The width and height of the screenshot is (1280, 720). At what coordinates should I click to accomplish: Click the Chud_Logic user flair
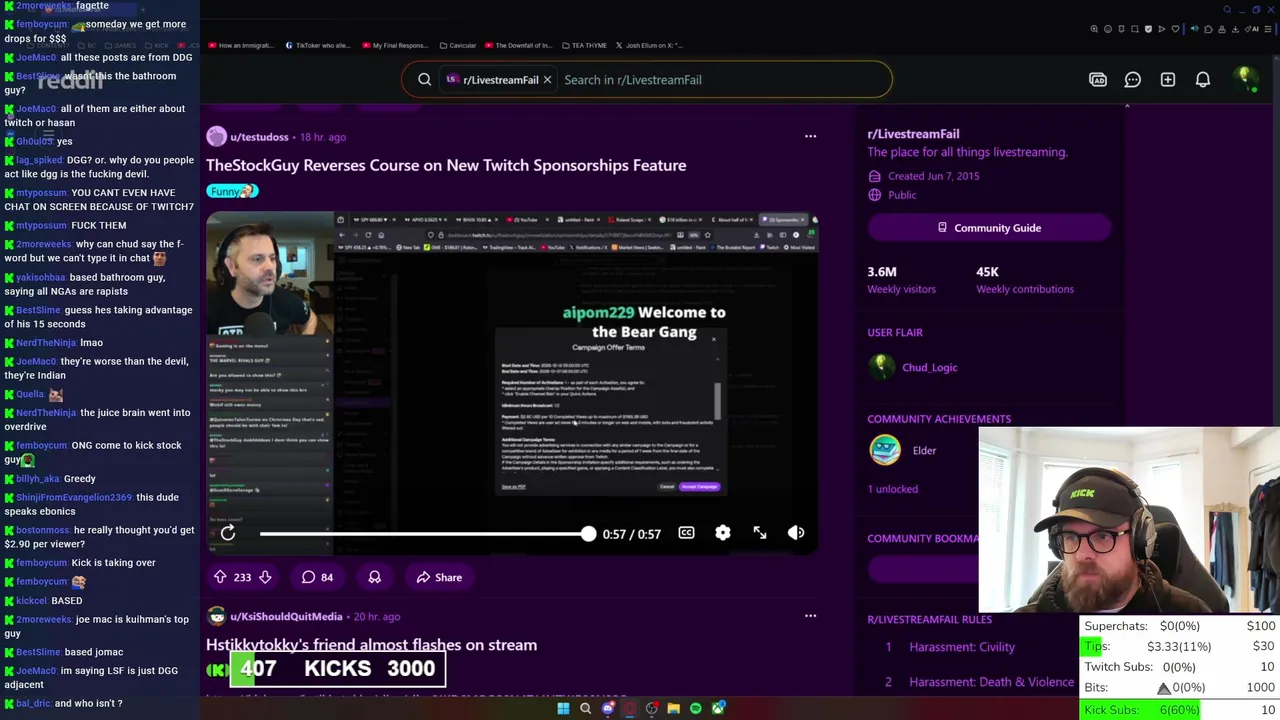click(x=929, y=367)
